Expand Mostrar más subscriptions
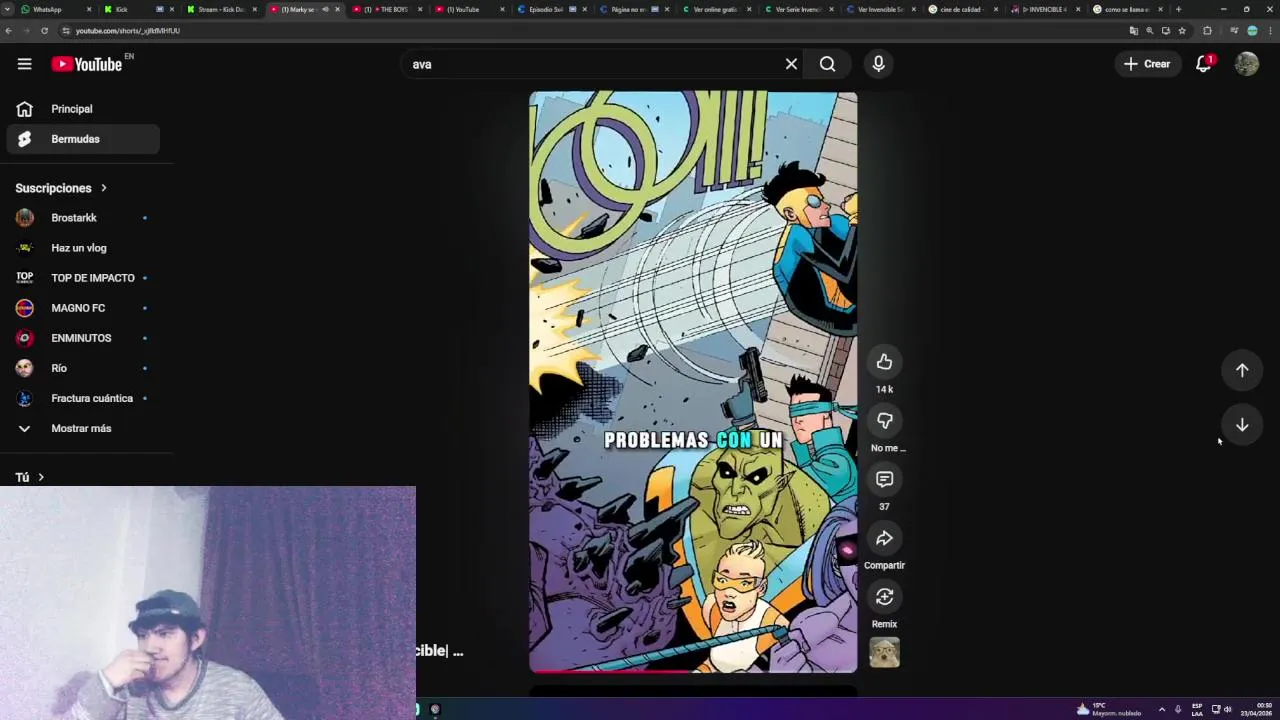Image resolution: width=1280 pixels, height=720 pixels. pos(83,428)
